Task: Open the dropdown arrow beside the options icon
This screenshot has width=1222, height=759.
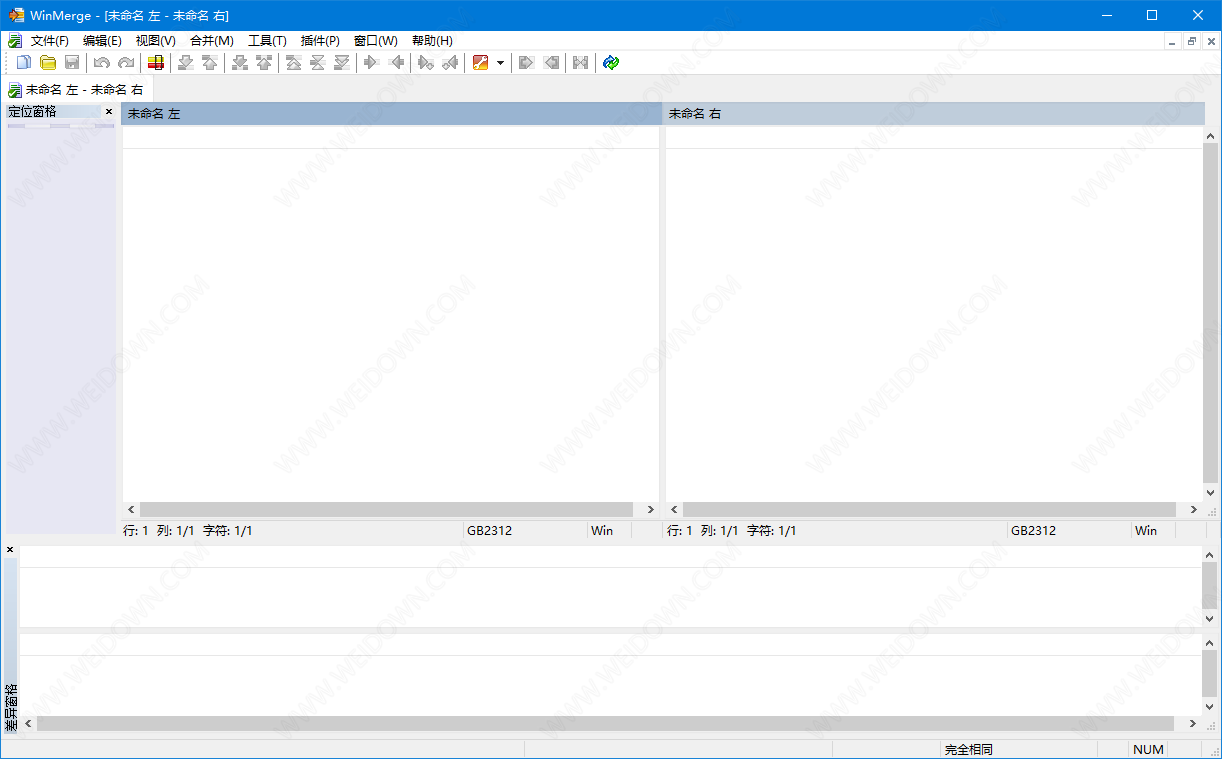Action: (x=500, y=62)
